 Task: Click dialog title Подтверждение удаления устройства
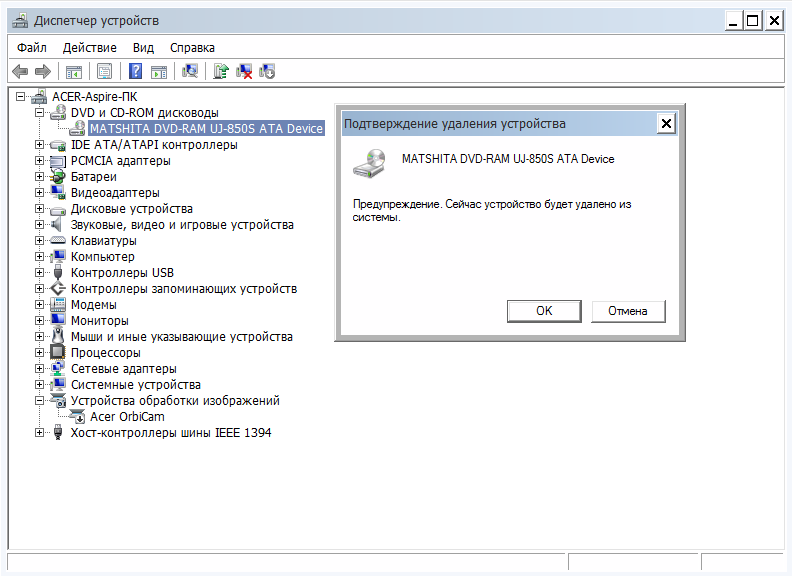(x=455, y=124)
